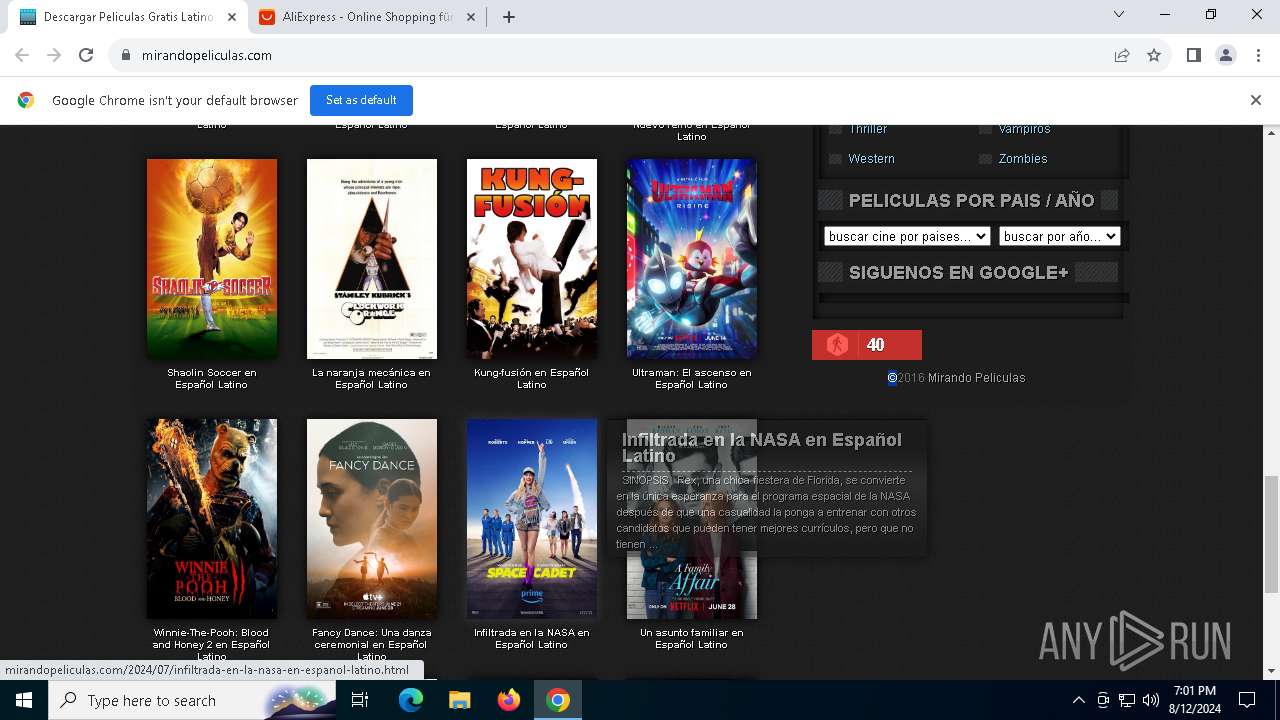Open the Space Cadet poster
The height and width of the screenshot is (720, 1280).
[532, 519]
